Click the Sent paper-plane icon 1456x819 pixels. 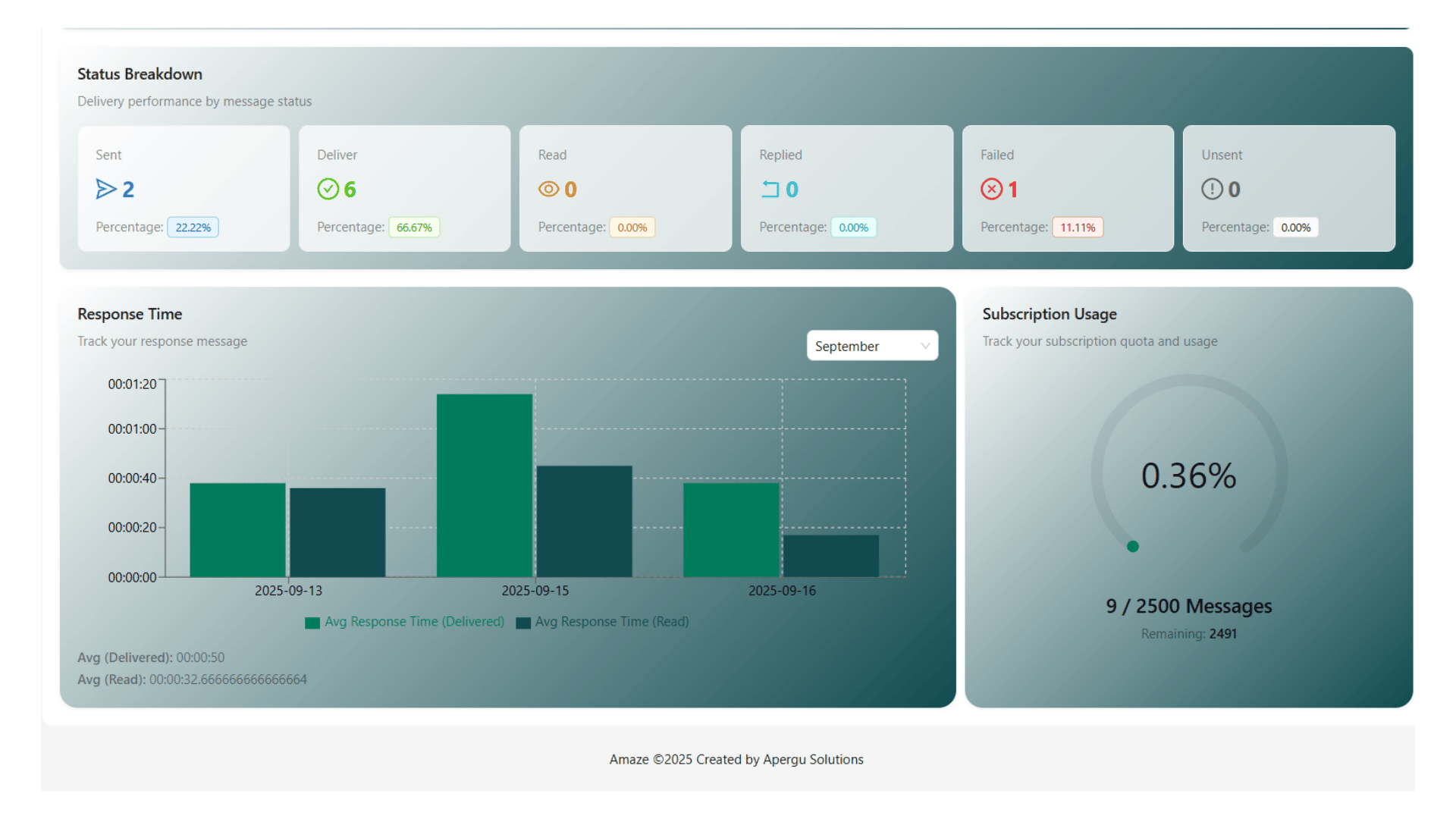click(105, 189)
